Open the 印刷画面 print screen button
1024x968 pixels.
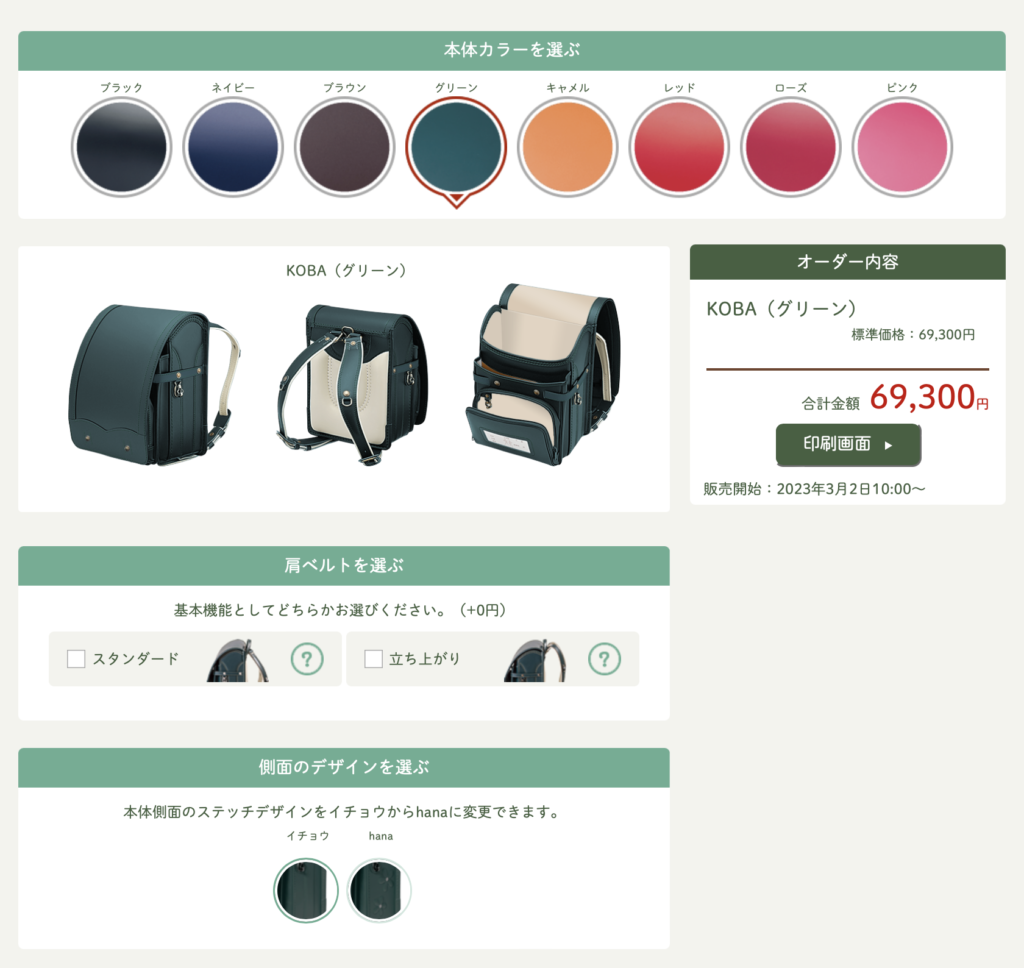point(848,445)
